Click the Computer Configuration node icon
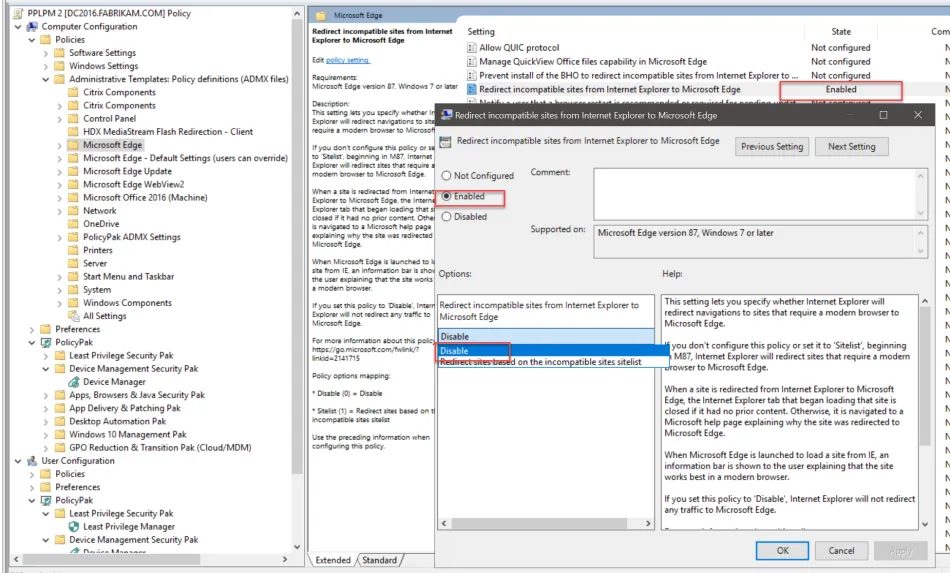 pyautogui.click(x=31, y=27)
